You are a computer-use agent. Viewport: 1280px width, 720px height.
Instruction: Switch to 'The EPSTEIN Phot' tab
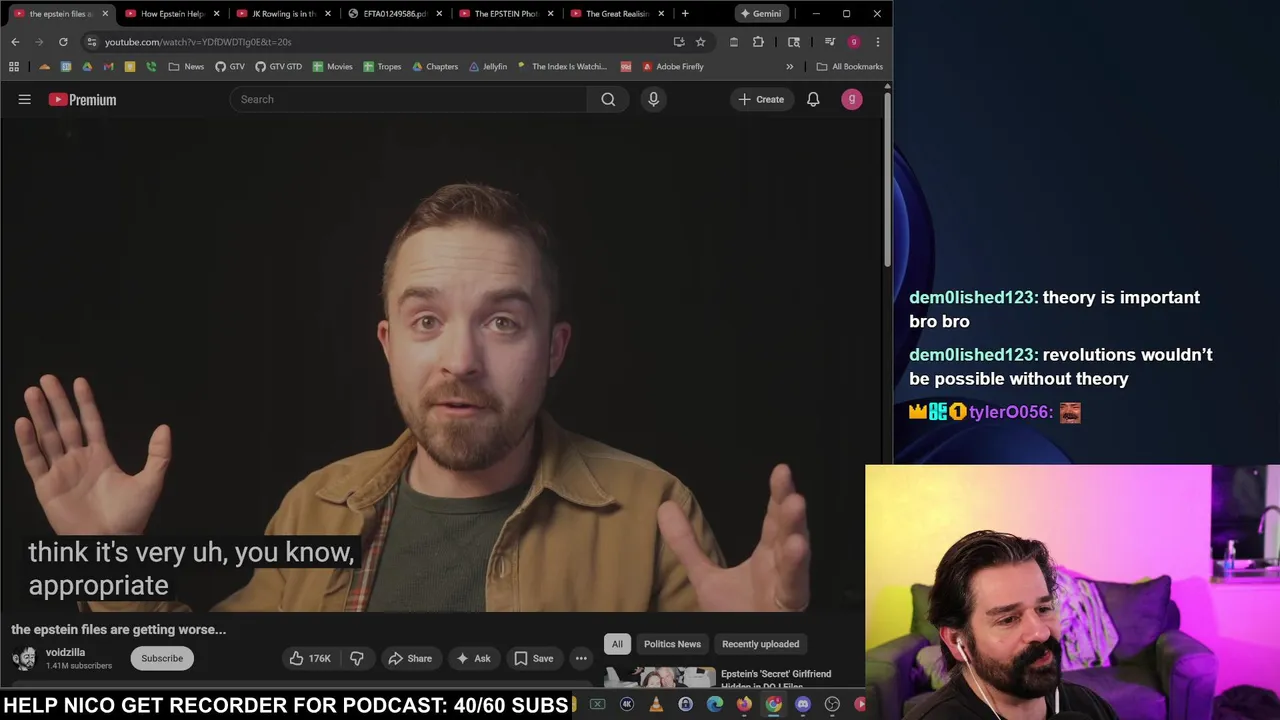pos(505,14)
